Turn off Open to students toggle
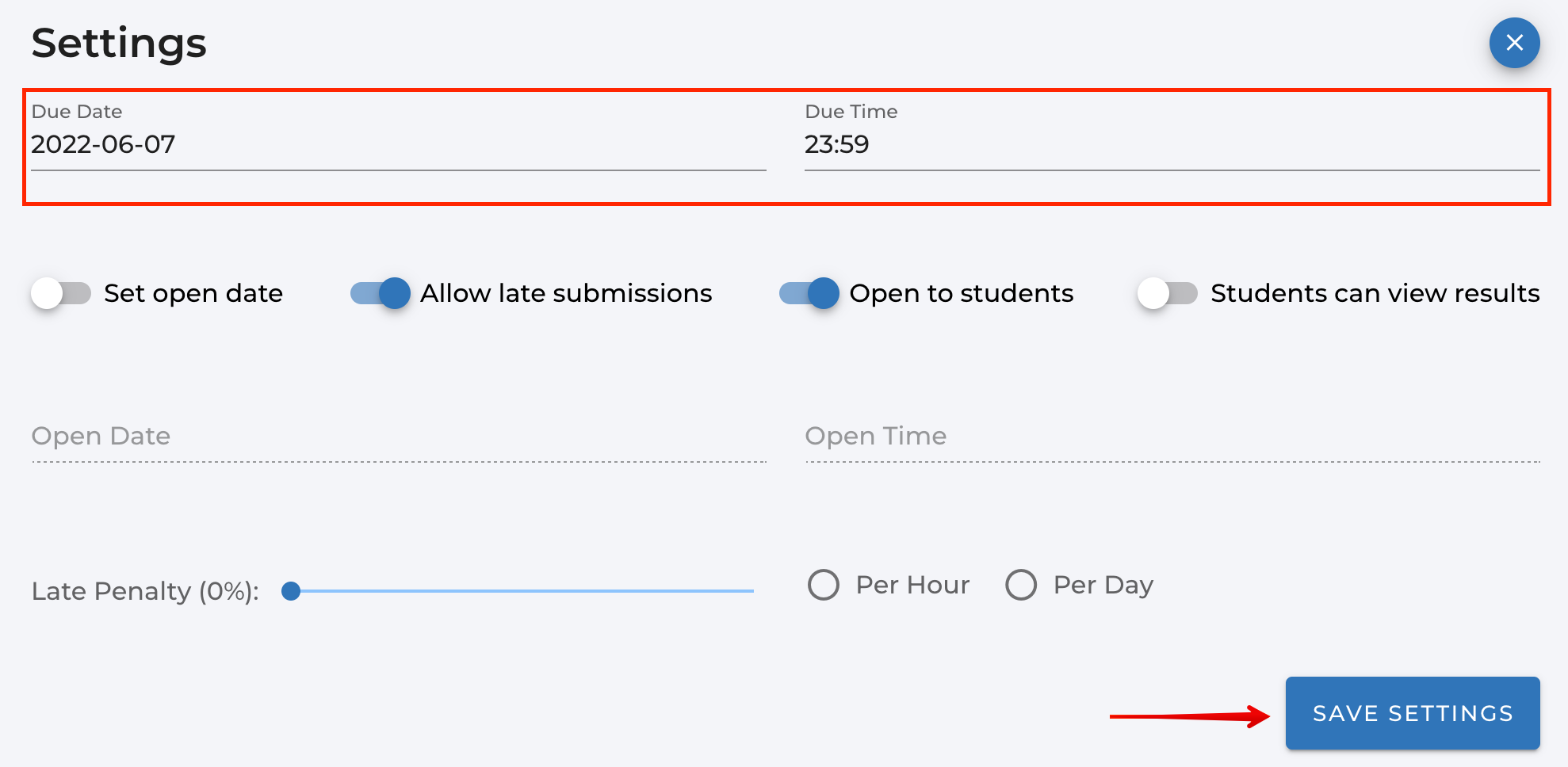This screenshot has width=1568, height=767. [x=809, y=293]
